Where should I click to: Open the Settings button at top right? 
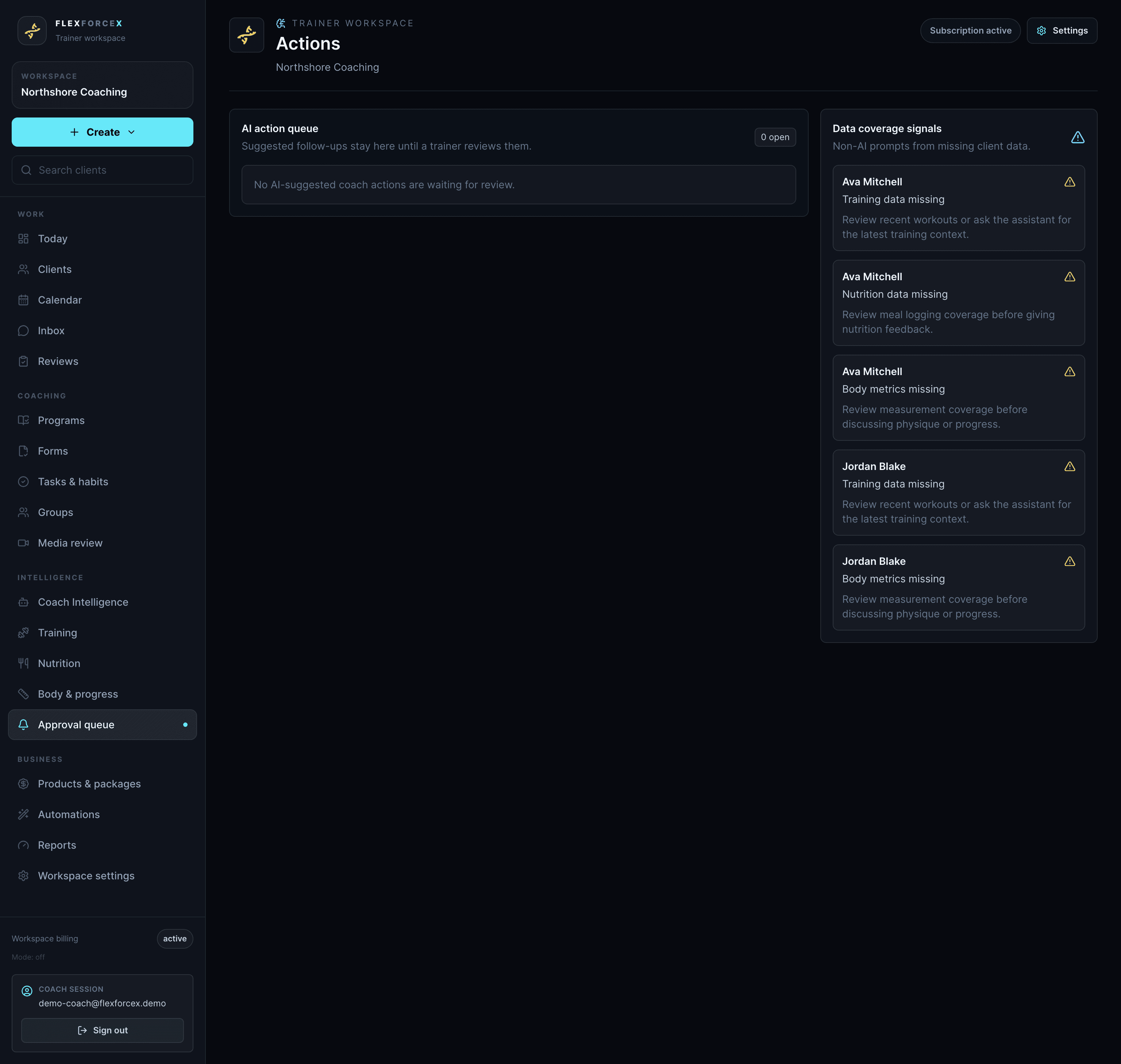point(1062,31)
